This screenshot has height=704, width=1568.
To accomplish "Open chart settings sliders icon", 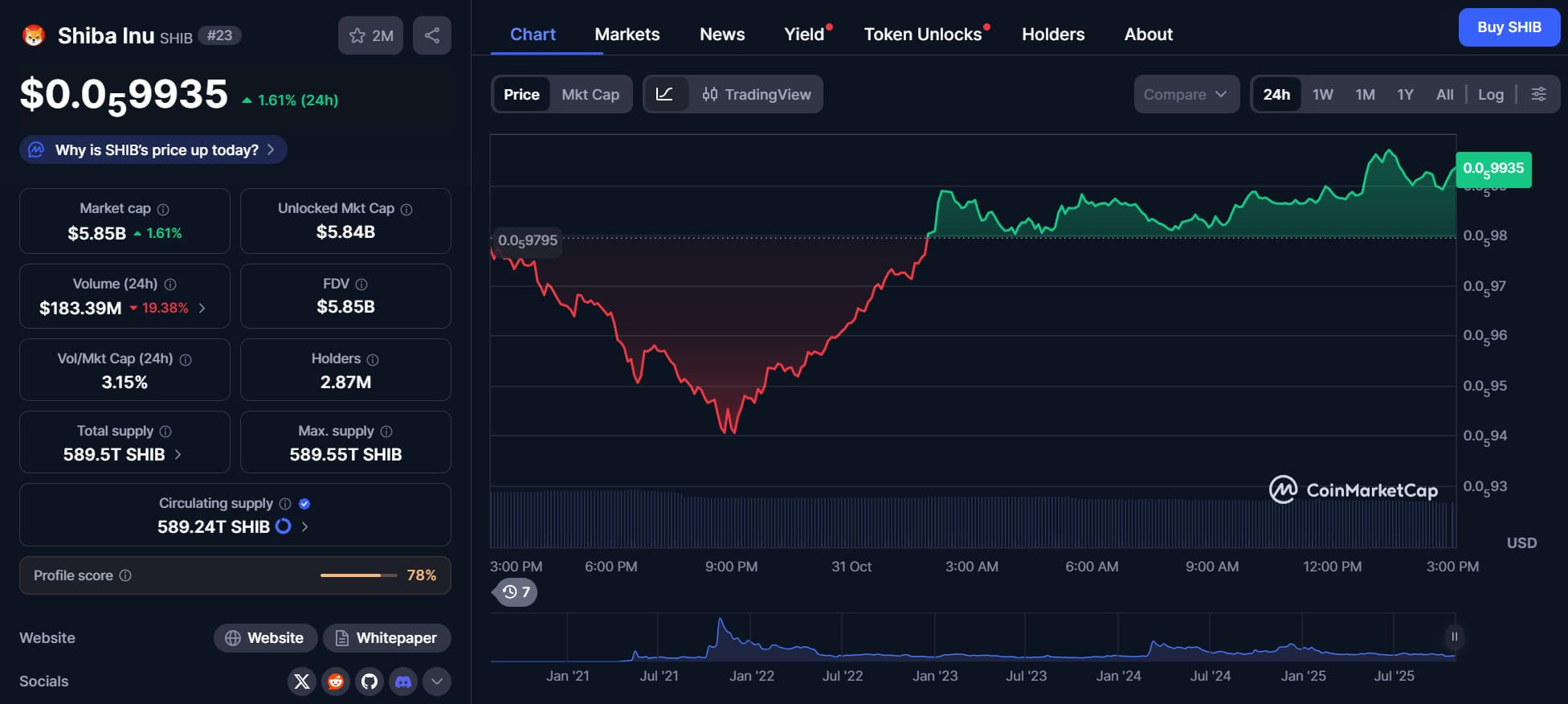I will tap(1538, 94).
